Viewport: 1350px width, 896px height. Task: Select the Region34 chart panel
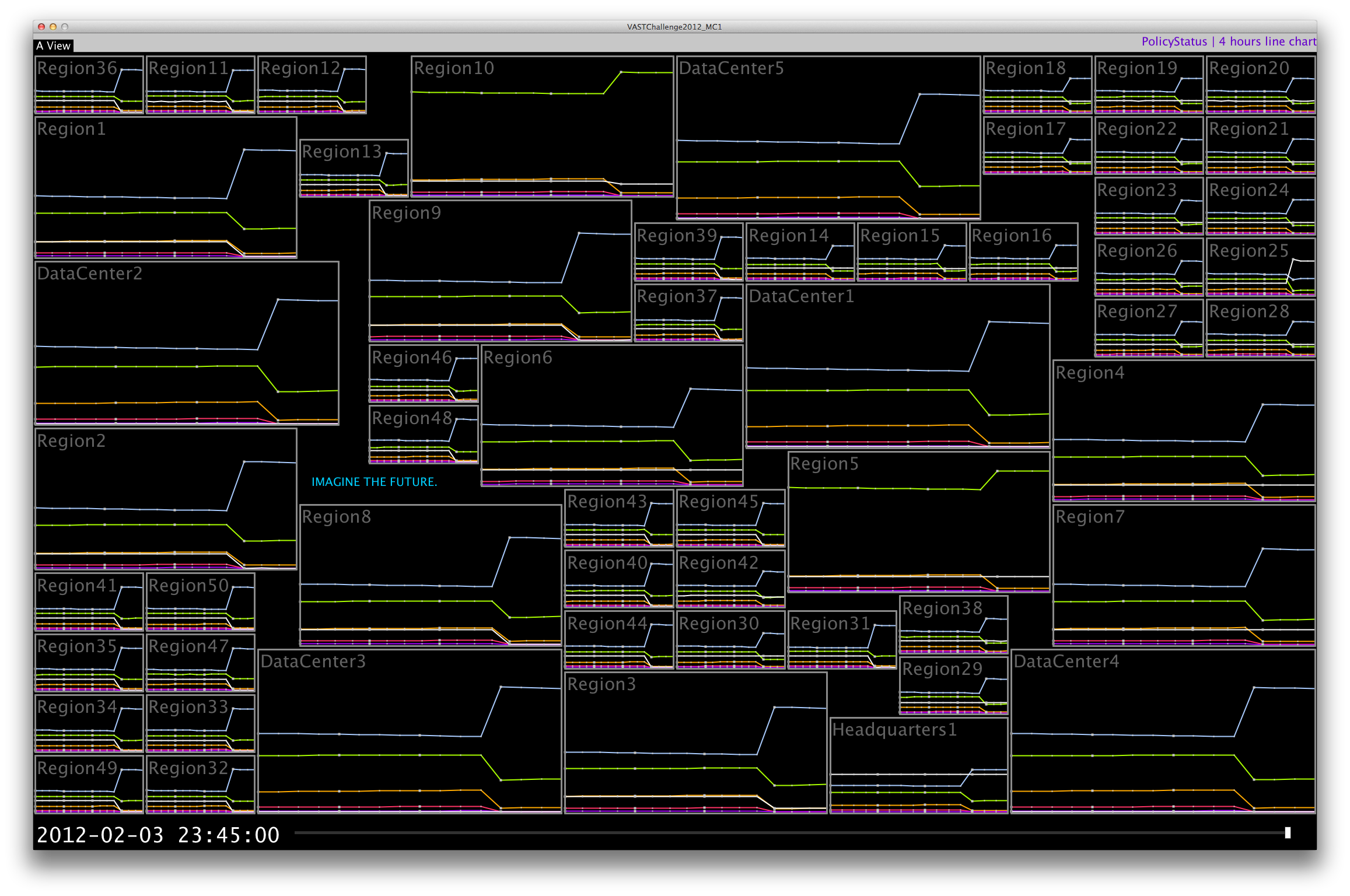pos(89,724)
